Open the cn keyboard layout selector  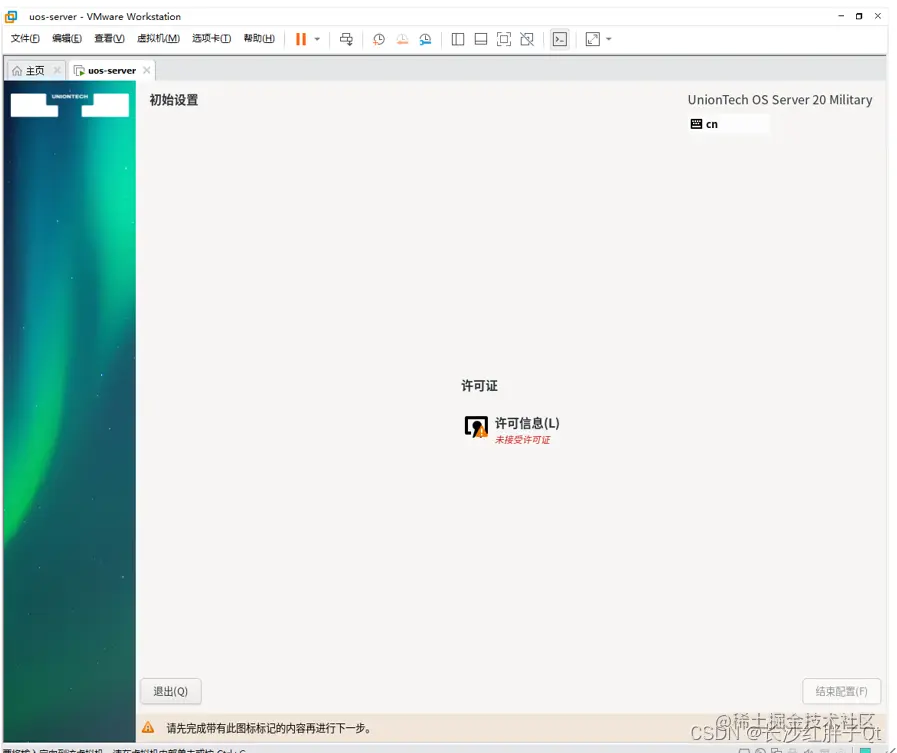click(x=728, y=123)
